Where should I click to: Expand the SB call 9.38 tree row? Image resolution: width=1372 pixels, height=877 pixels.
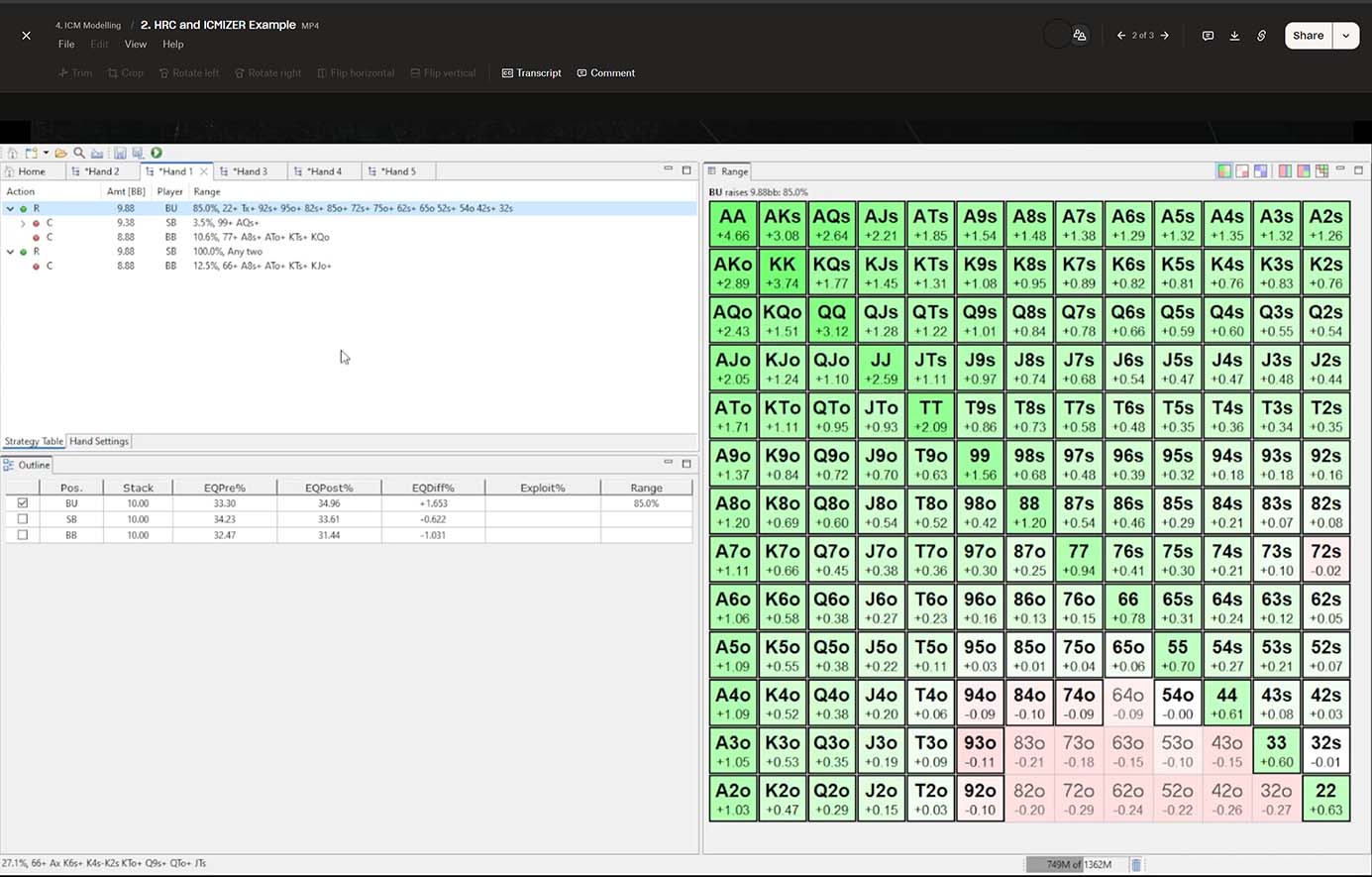click(x=24, y=223)
